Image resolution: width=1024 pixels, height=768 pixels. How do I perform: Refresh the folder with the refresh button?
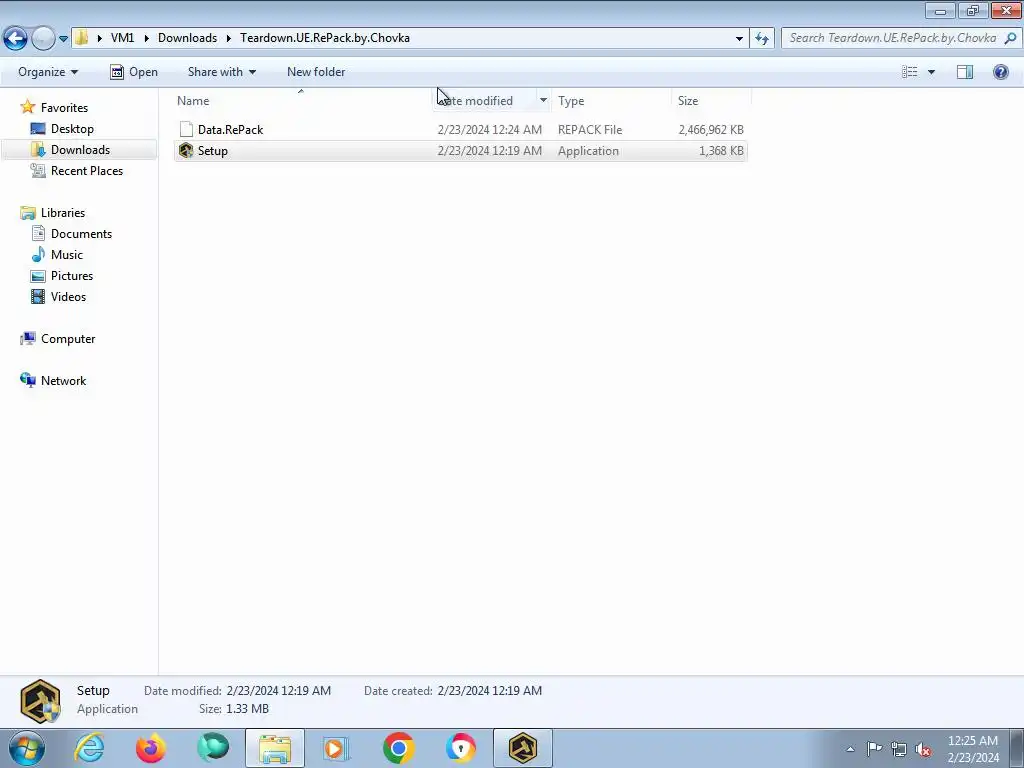(762, 38)
